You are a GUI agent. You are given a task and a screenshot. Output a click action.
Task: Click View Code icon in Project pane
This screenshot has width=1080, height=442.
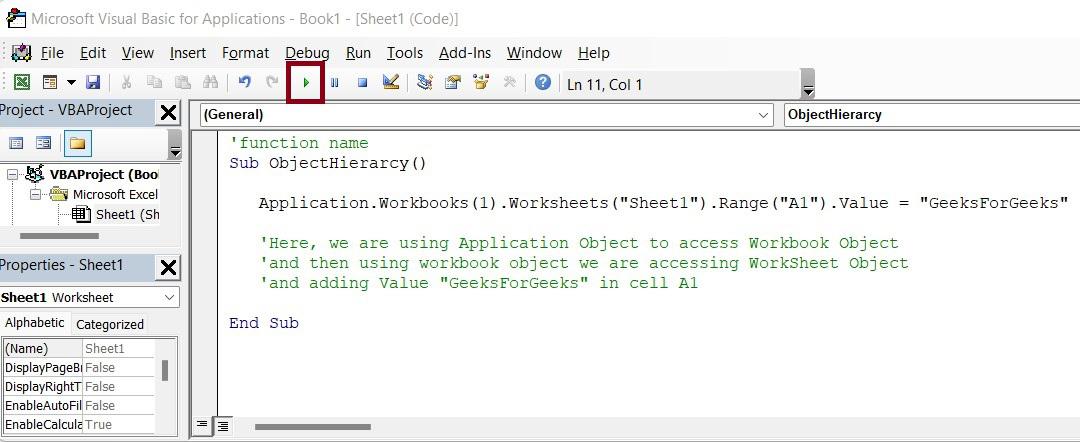click(x=16, y=143)
